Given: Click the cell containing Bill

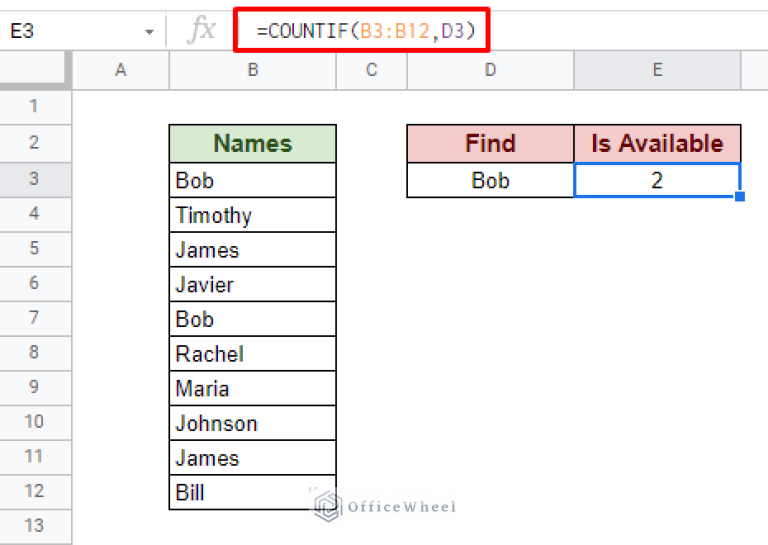Looking at the screenshot, I should [252, 493].
